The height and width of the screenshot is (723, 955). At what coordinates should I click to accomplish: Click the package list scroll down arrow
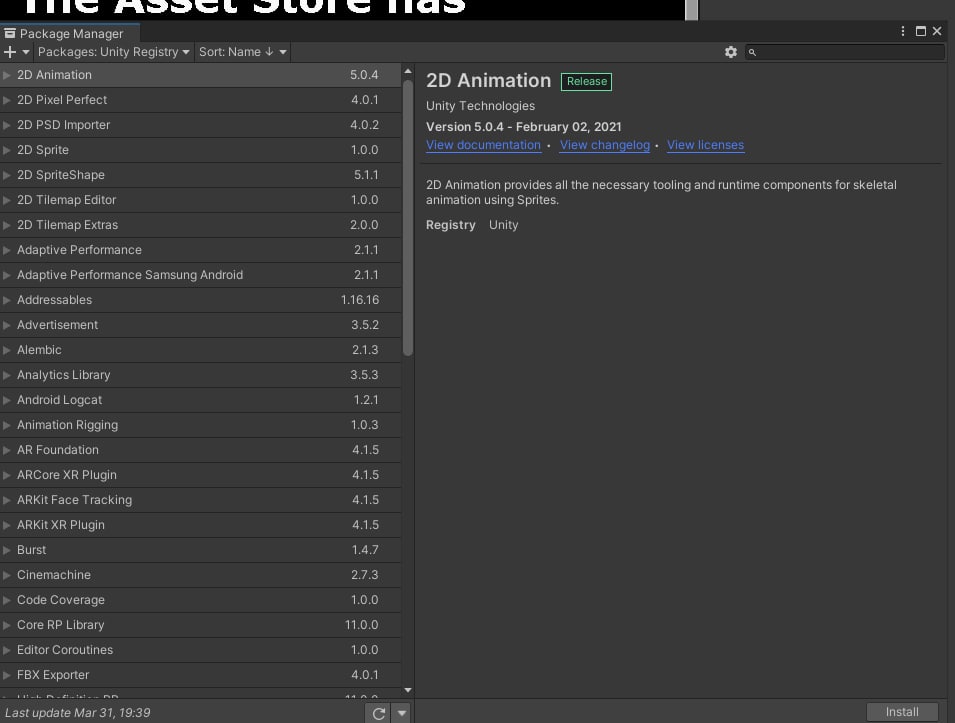tap(408, 690)
